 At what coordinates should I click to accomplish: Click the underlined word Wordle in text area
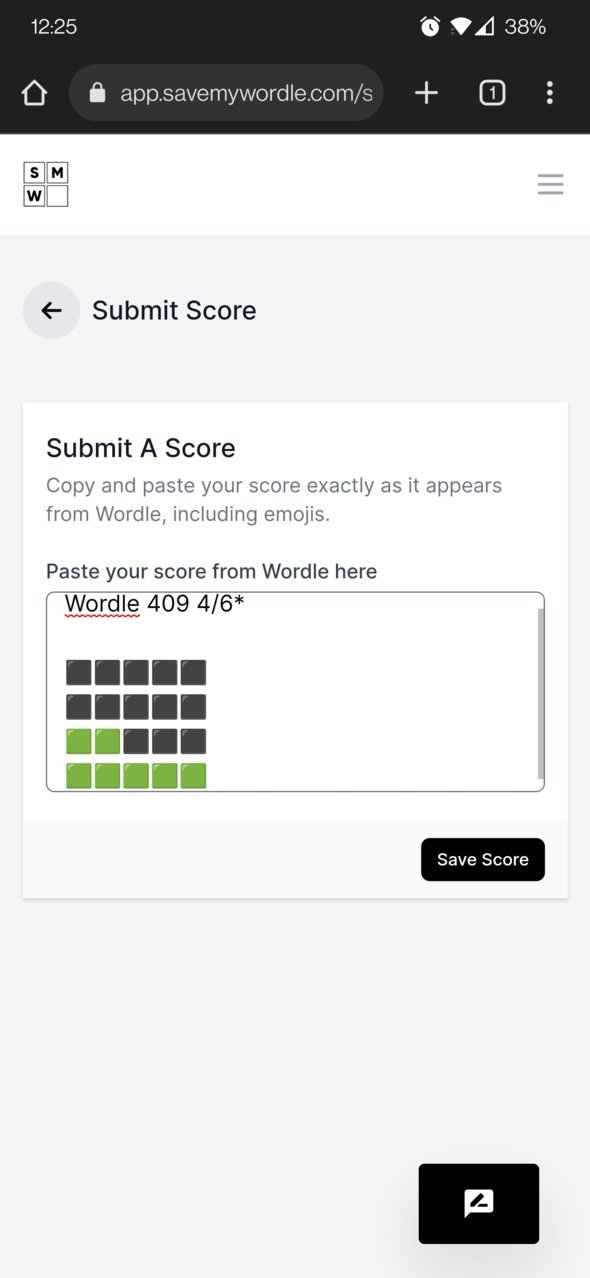pos(102,603)
